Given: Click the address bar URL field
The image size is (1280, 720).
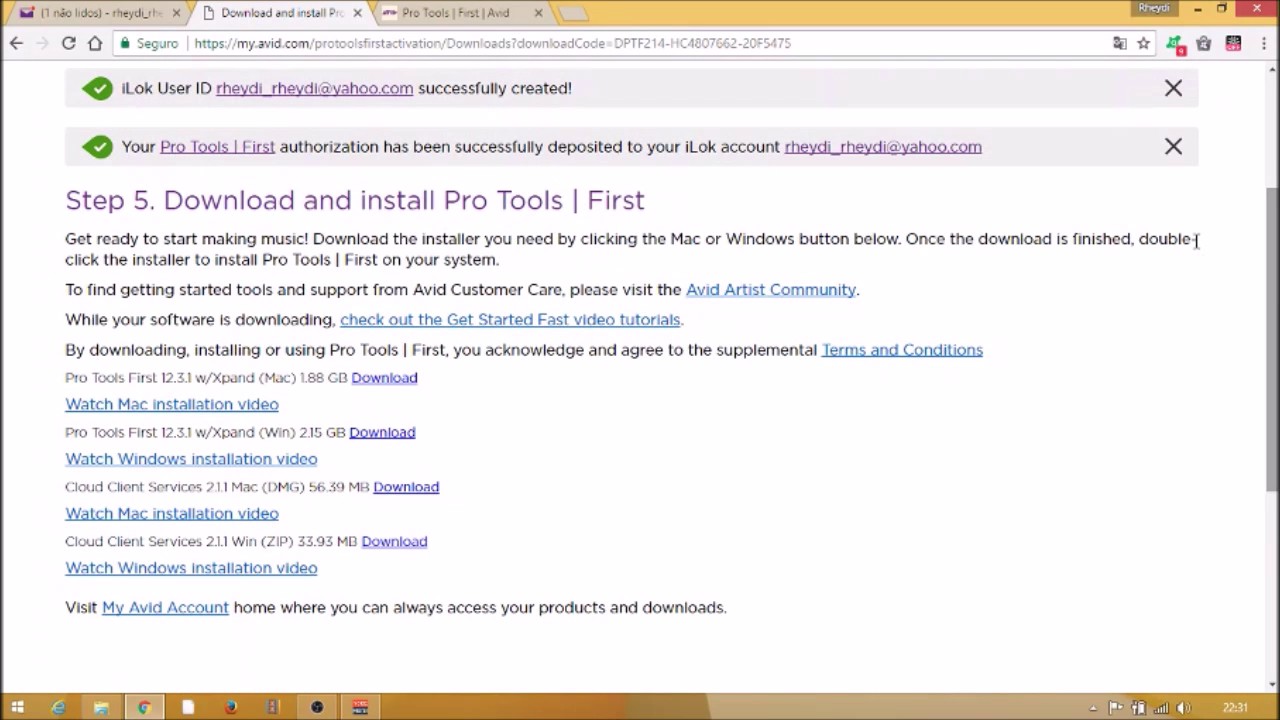Looking at the screenshot, I should click(640, 43).
